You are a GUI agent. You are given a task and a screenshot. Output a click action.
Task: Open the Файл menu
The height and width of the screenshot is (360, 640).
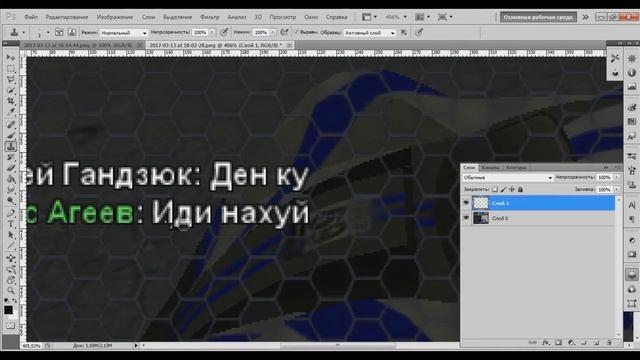[31, 17]
